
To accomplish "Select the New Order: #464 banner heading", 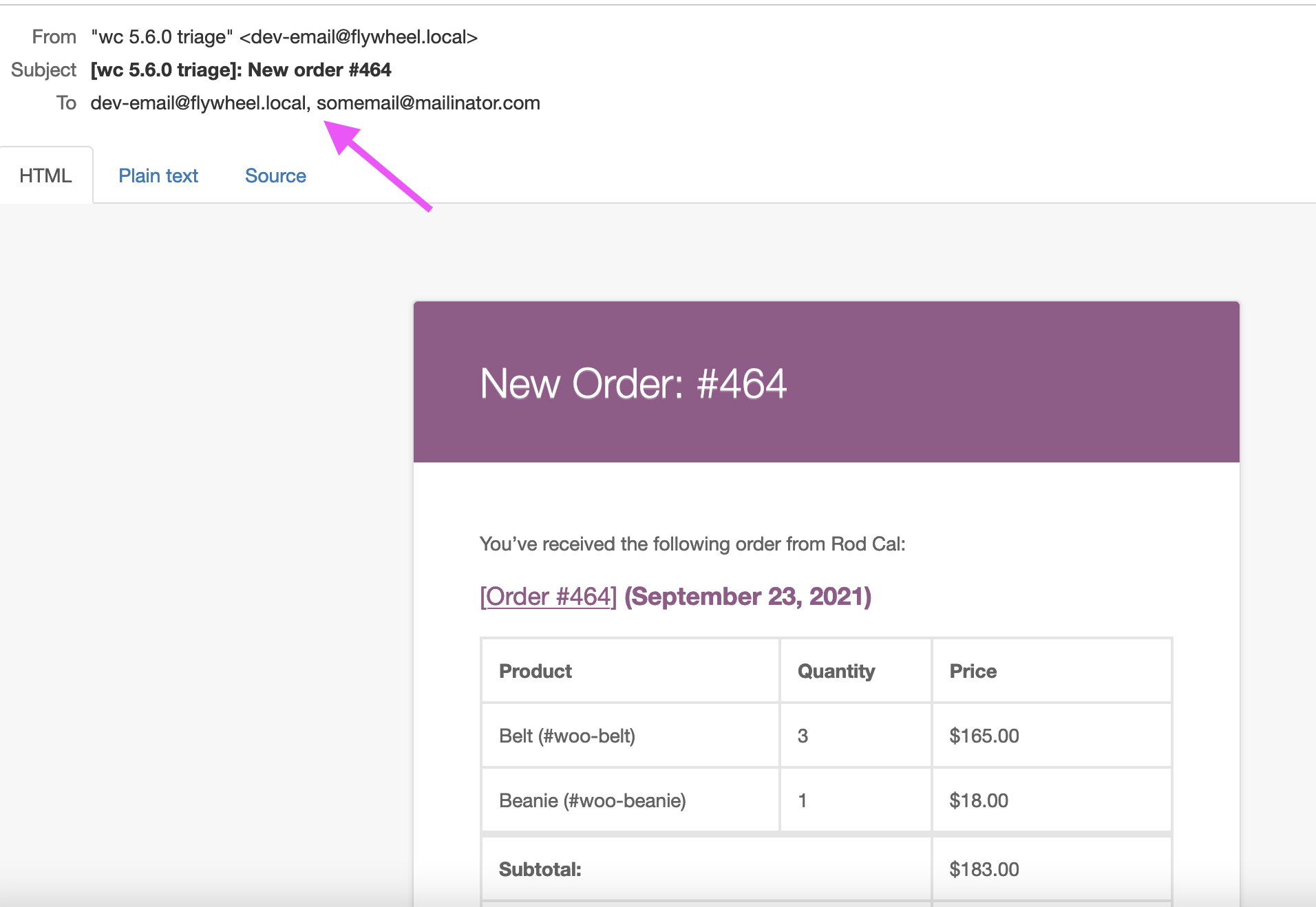I will [x=633, y=384].
